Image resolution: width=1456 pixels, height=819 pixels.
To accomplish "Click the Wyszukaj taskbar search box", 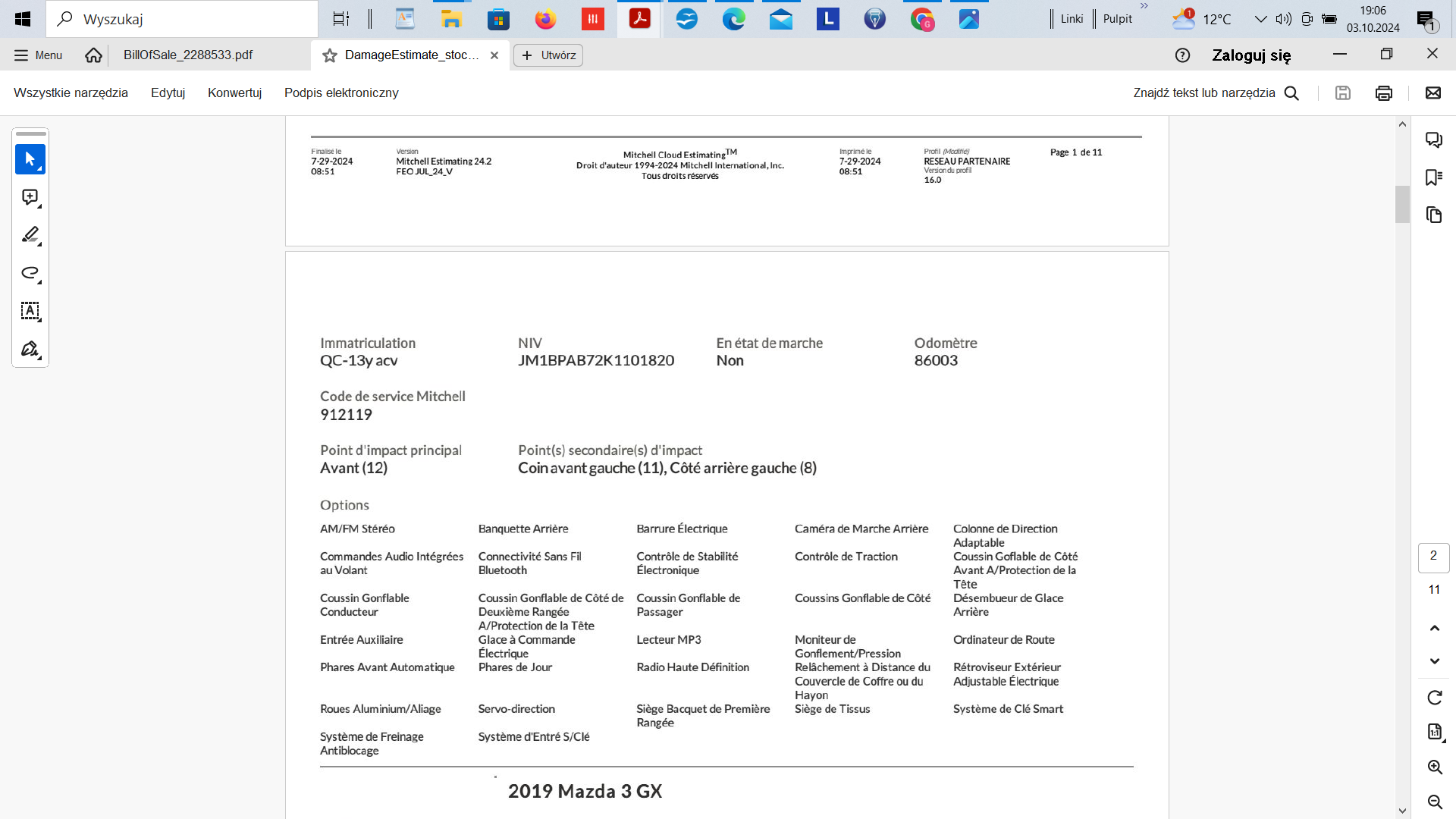I will (x=182, y=19).
